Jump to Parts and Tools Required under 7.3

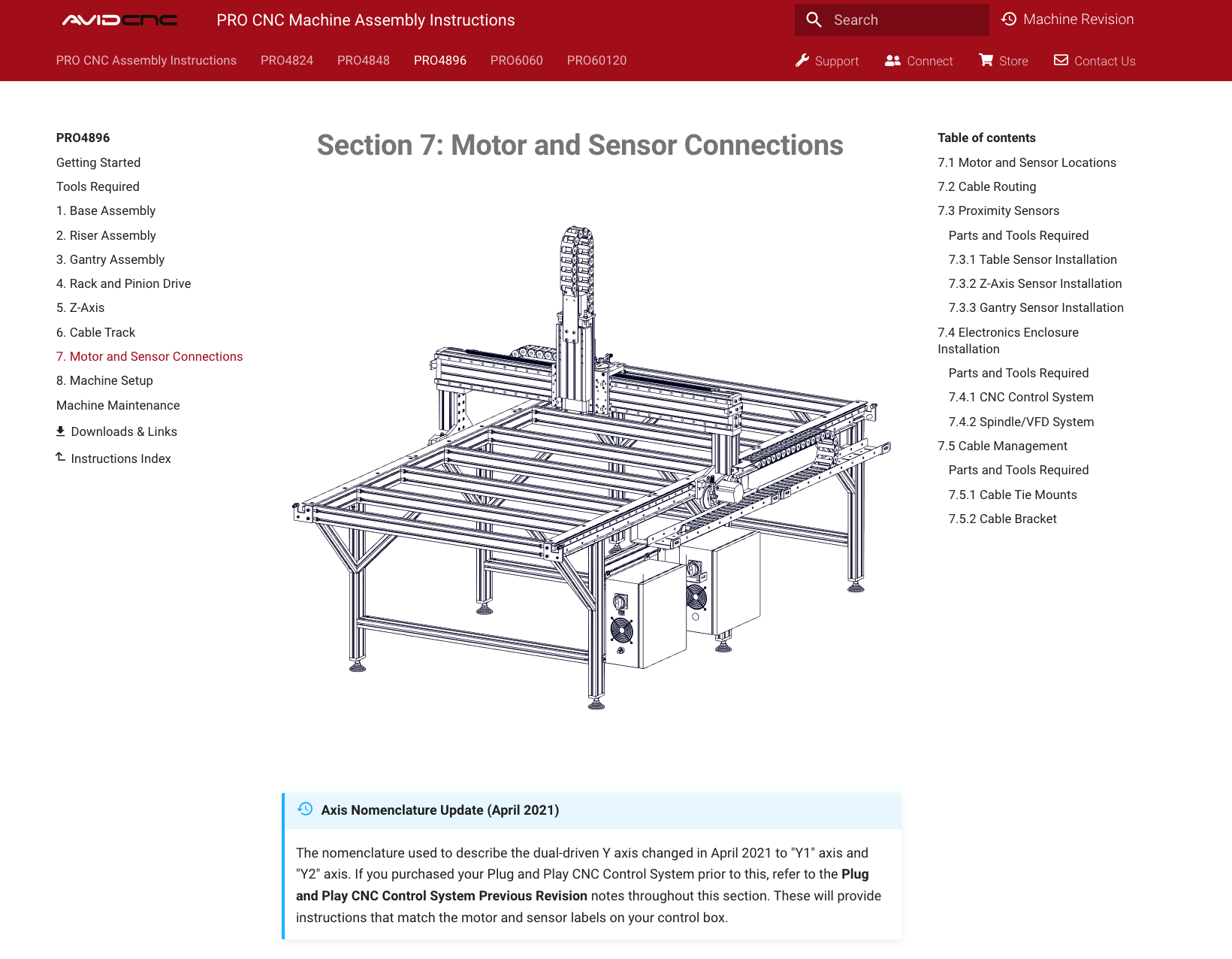tap(1019, 235)
